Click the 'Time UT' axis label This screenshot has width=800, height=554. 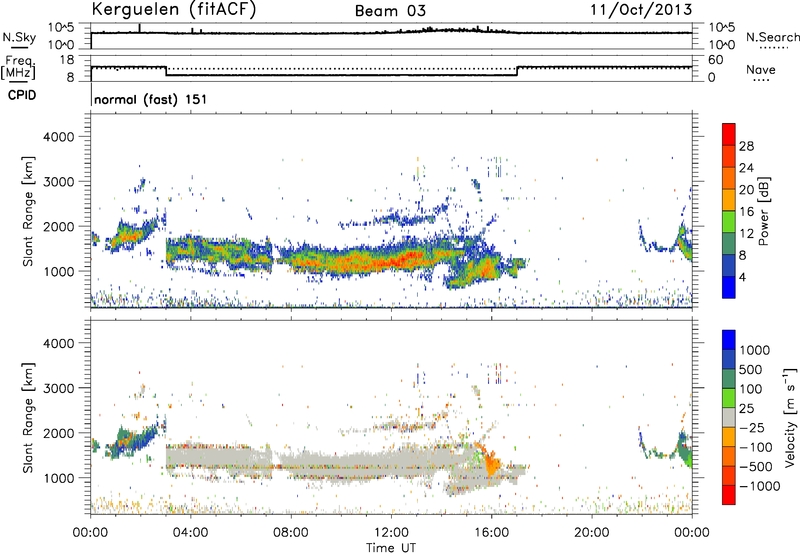391,548
